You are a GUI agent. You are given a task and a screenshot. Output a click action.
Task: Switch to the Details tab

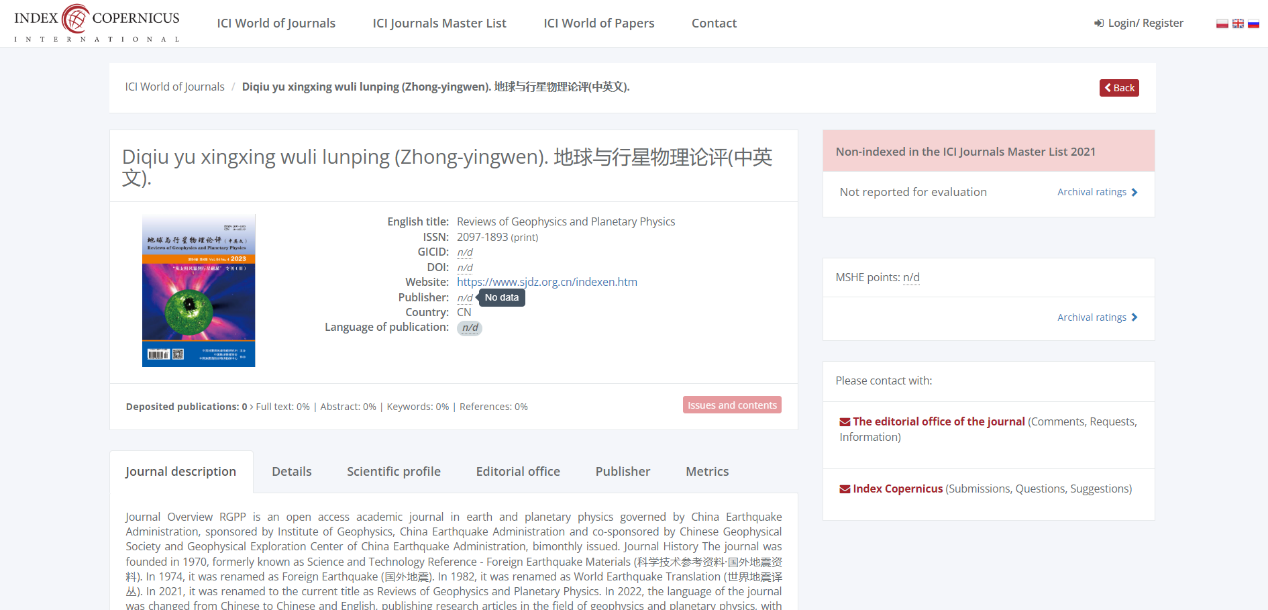pyautogui.click(x=292, y=472)
